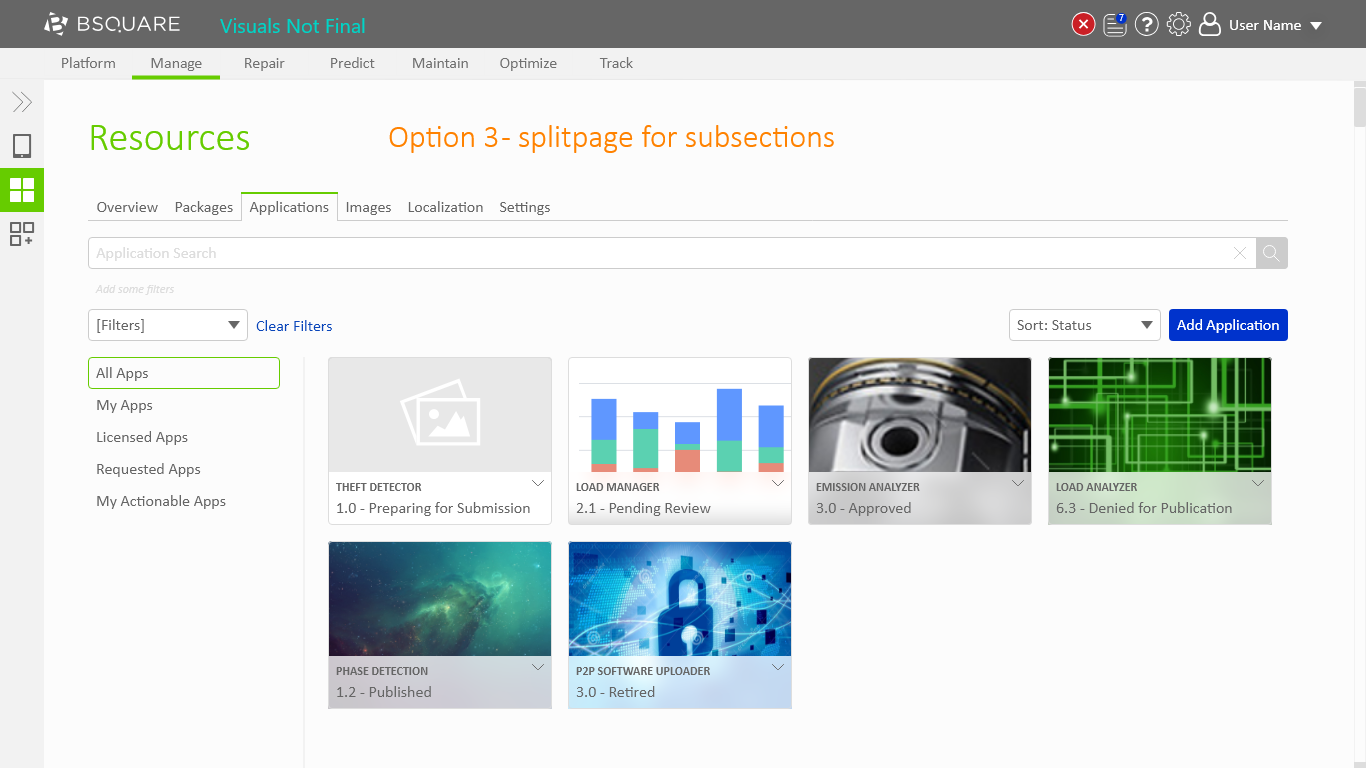This screenshot has width=1366, height=768.
Task: Open the User Name account menu
Action: [1262, 25]
